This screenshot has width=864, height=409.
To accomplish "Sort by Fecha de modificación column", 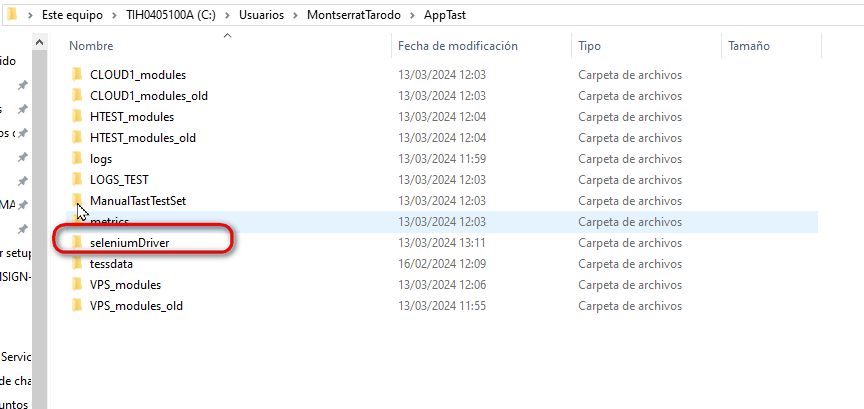I will 457,46.
